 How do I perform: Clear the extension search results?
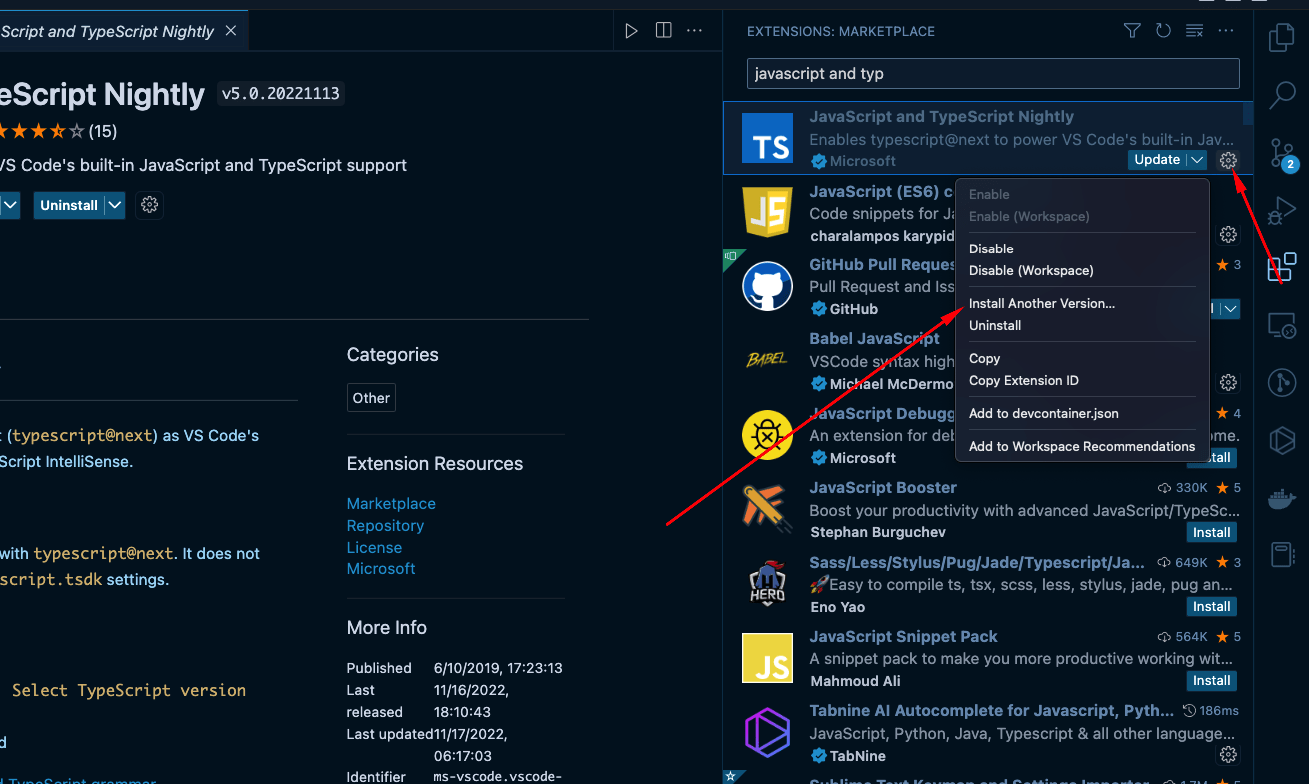(x=1194, y=31)
